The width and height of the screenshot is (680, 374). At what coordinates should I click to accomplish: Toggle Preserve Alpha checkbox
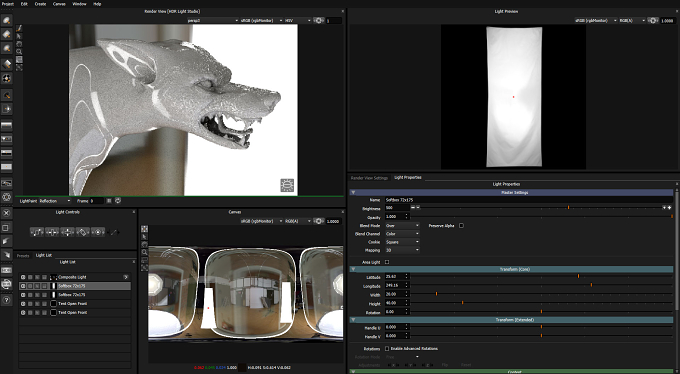click(461, 226)
